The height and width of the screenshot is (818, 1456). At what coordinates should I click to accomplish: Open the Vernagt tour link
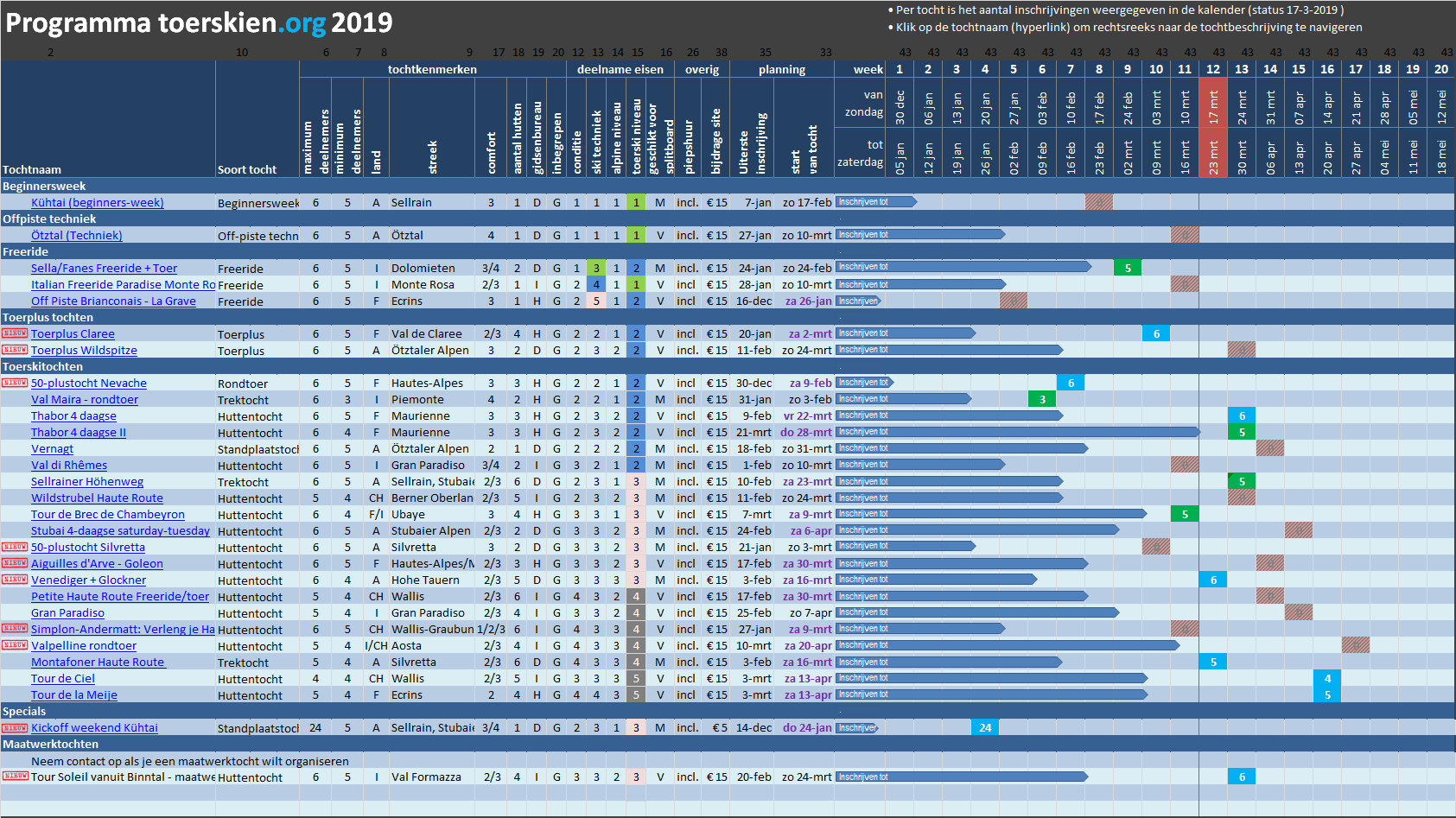click(x=52, y=449)
